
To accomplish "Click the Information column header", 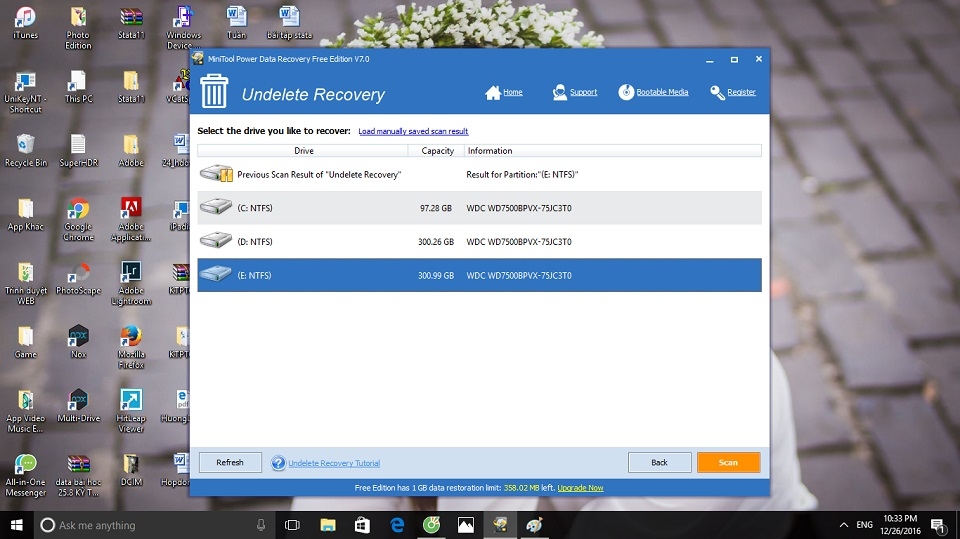I will [x=612, y=151].
